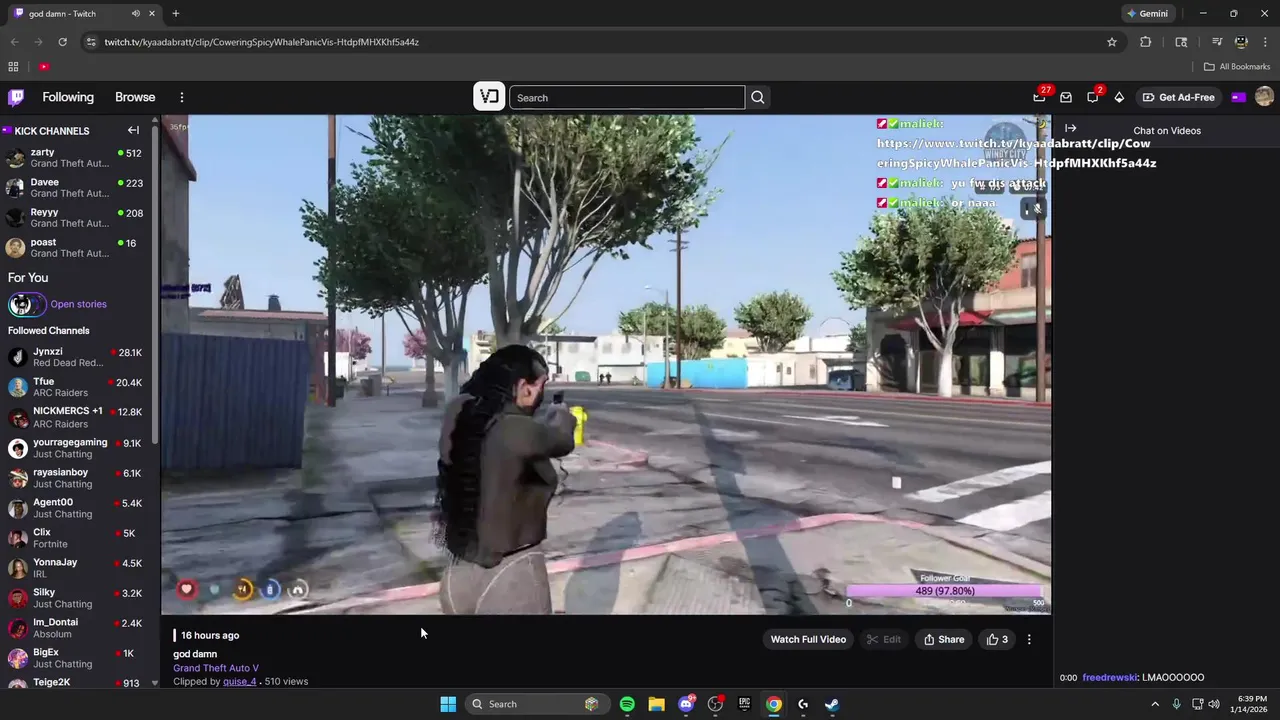Click the address bar URL
This screenshot has width=1280, height=720.
point(262,42)
